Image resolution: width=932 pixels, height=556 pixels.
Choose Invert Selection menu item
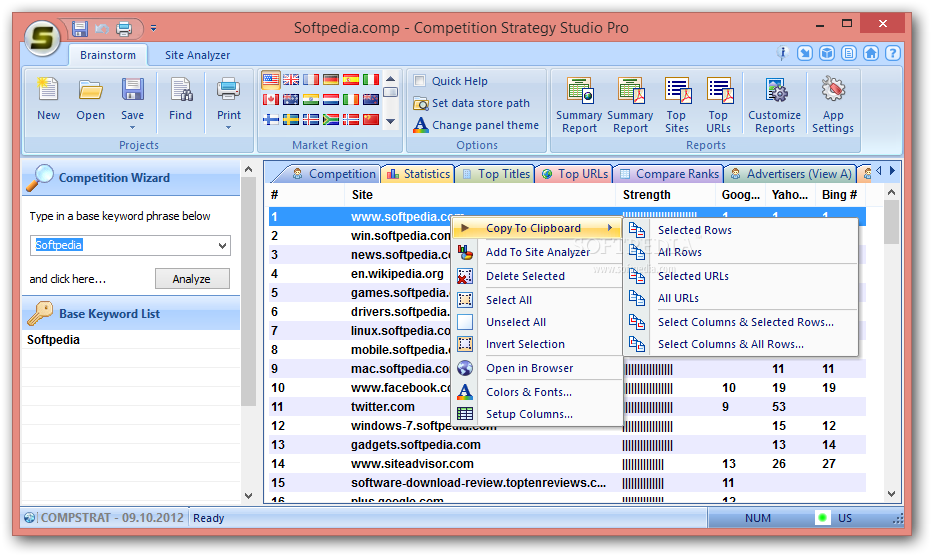point(525,344)
